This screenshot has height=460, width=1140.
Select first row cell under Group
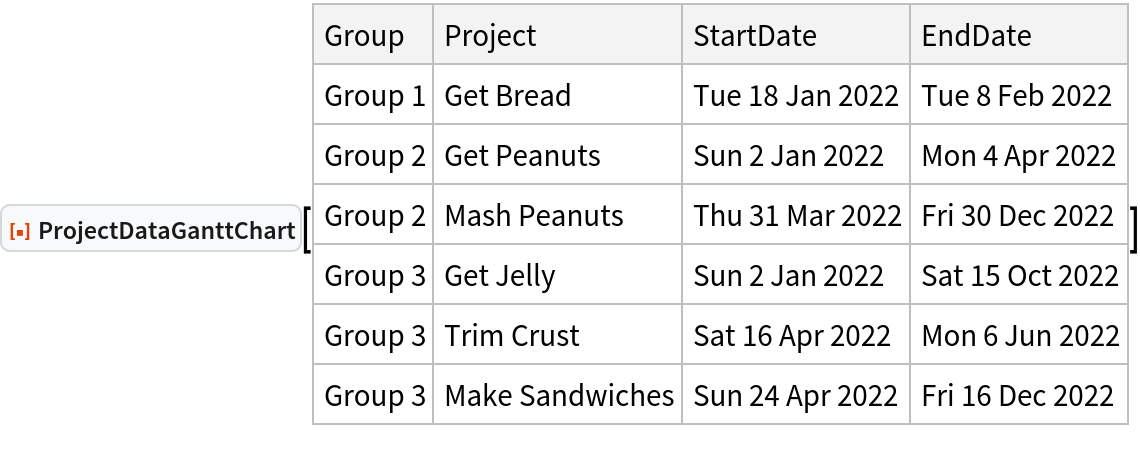(x=373, y=95)
